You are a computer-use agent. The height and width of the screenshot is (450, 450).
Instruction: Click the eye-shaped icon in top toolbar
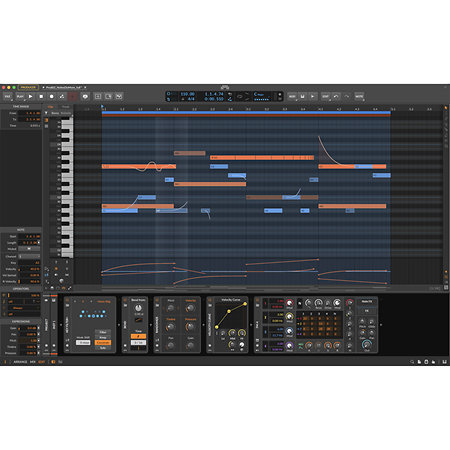(x=85, y=96)
